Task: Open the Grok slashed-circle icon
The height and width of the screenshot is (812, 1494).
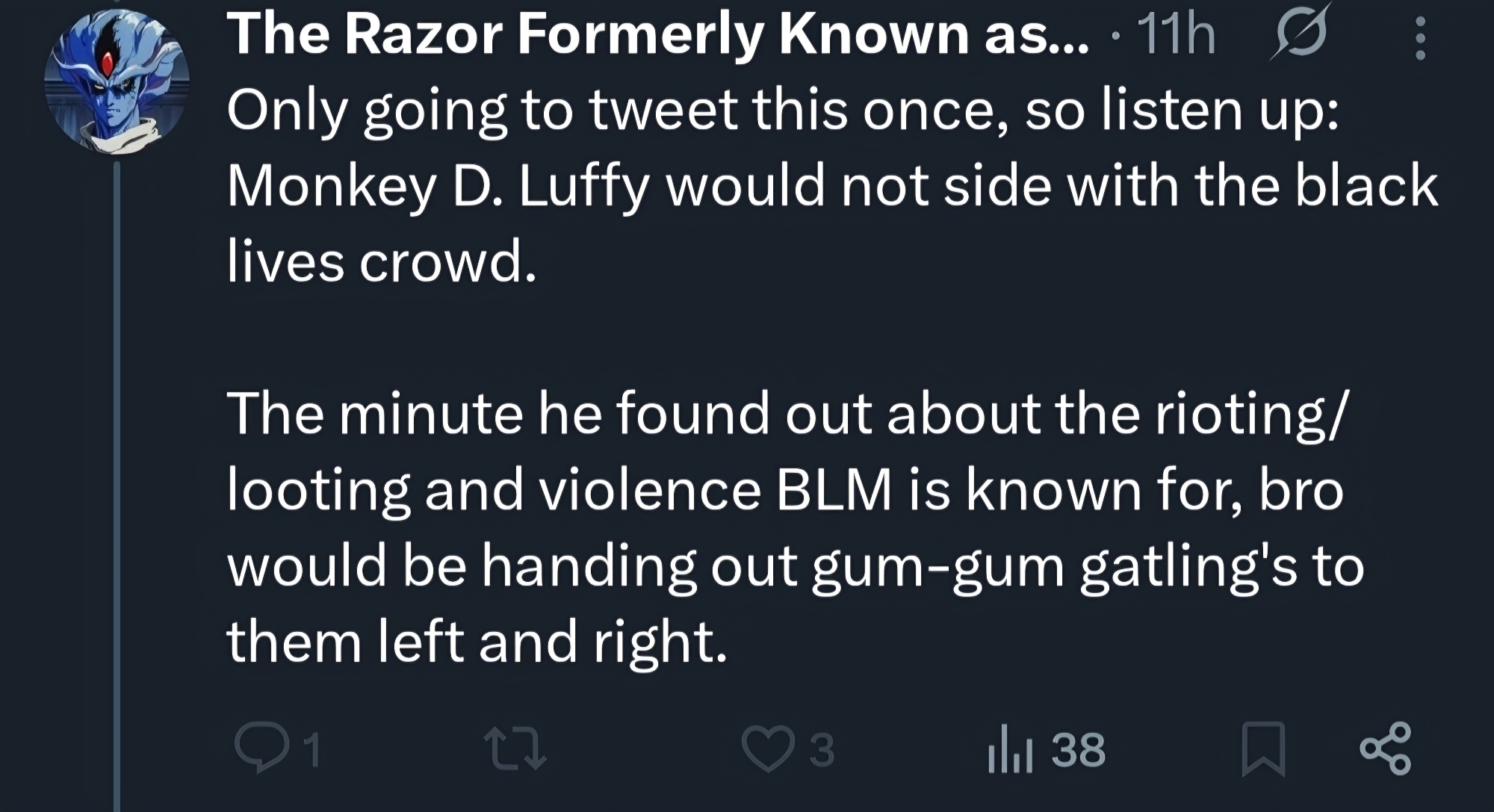Action: (1301, 34)
